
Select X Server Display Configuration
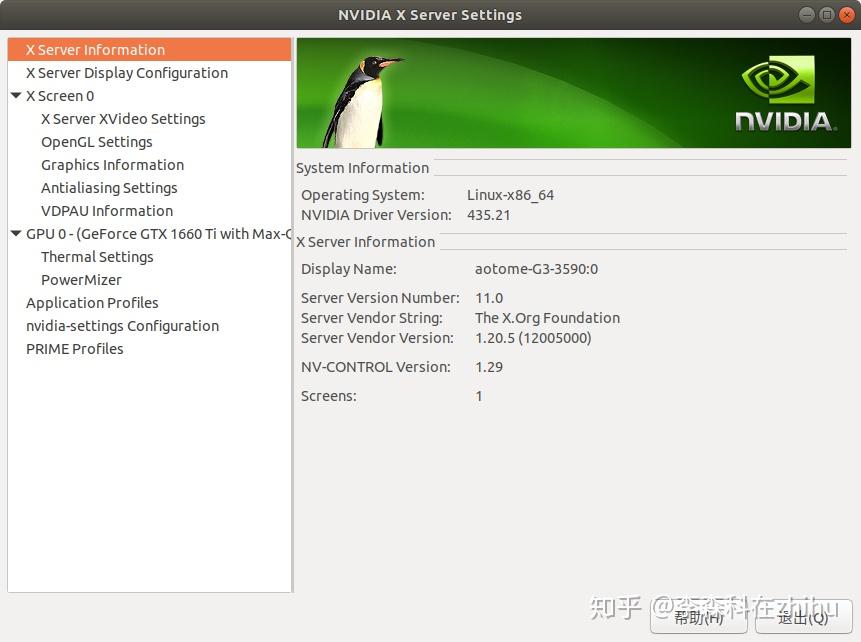click(x=126, y=72)
